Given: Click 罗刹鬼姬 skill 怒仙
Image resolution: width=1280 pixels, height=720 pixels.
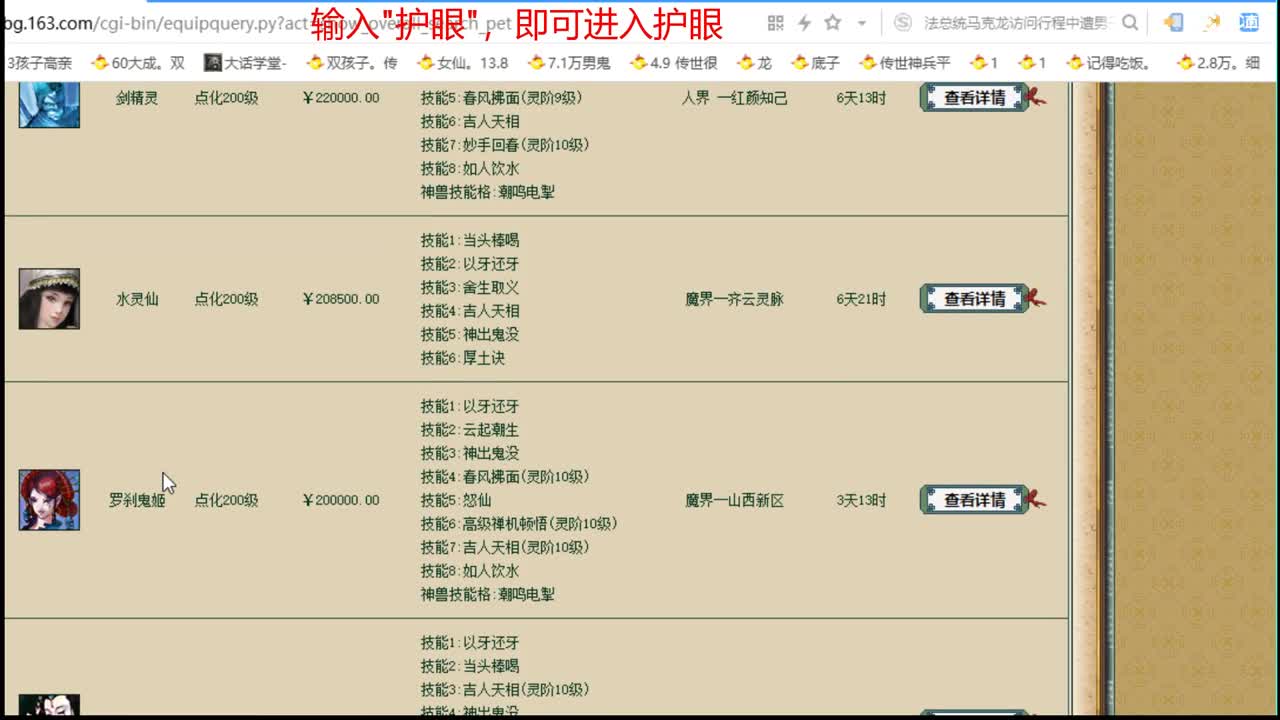Looking at the screenshot, I should (456, 500).
